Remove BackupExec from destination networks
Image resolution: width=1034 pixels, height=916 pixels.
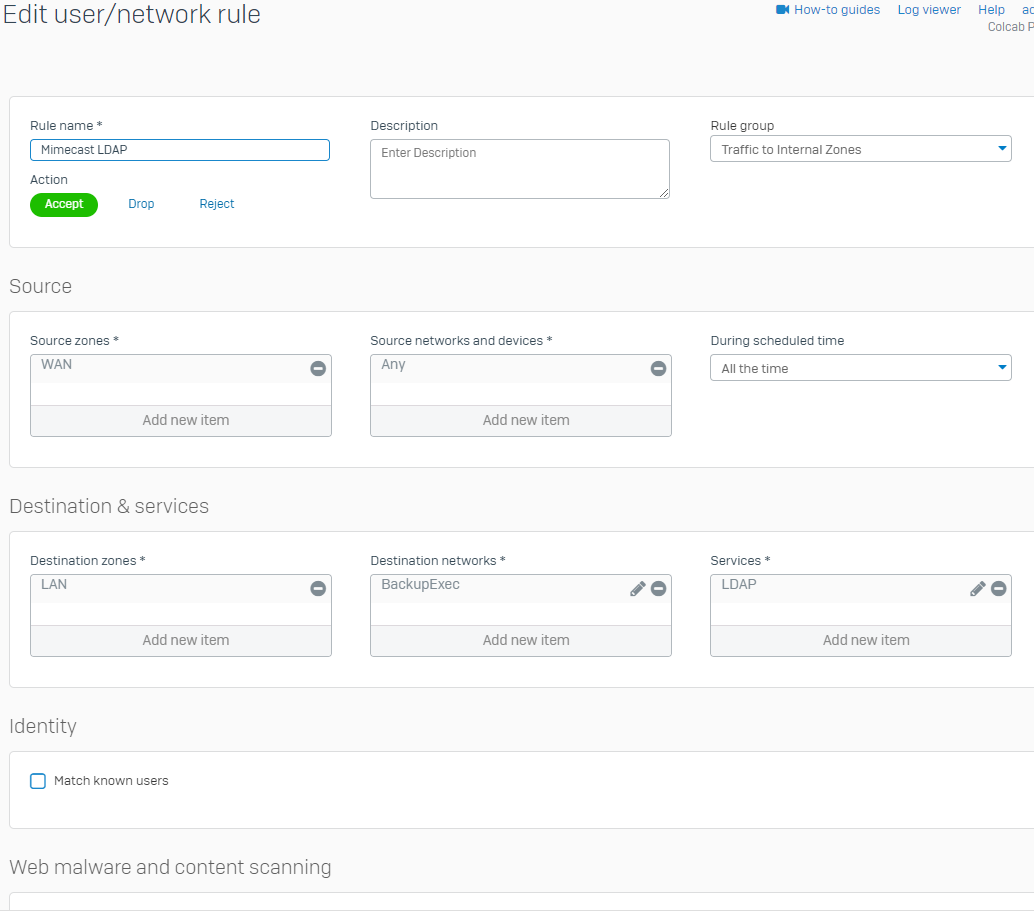click(658, 589)
